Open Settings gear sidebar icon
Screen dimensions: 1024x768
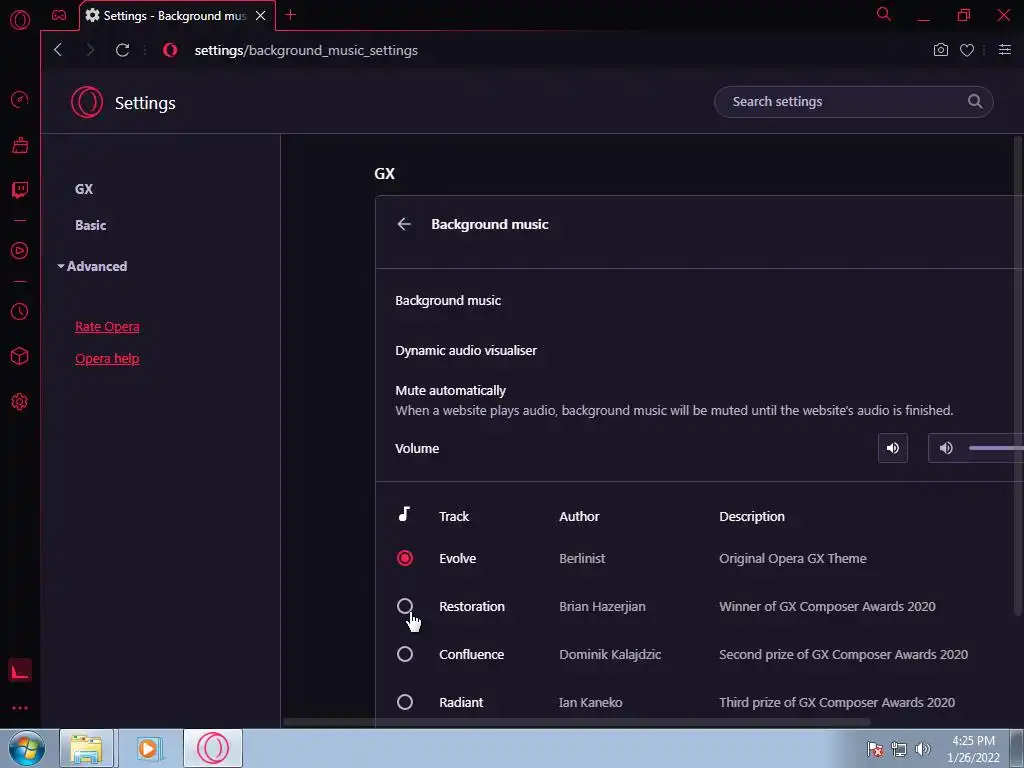(x=20, y=402)
